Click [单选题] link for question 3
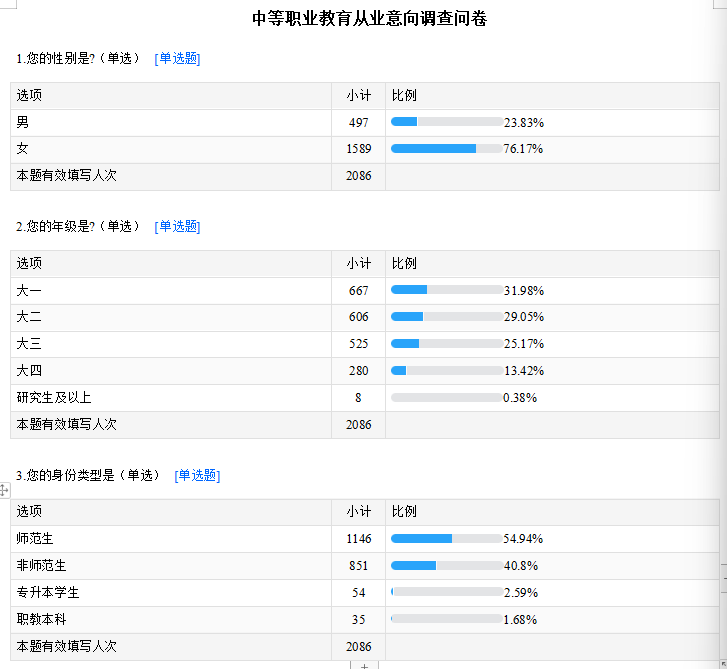This screenshot has height=669, width=727. click(x=197, y=476)
